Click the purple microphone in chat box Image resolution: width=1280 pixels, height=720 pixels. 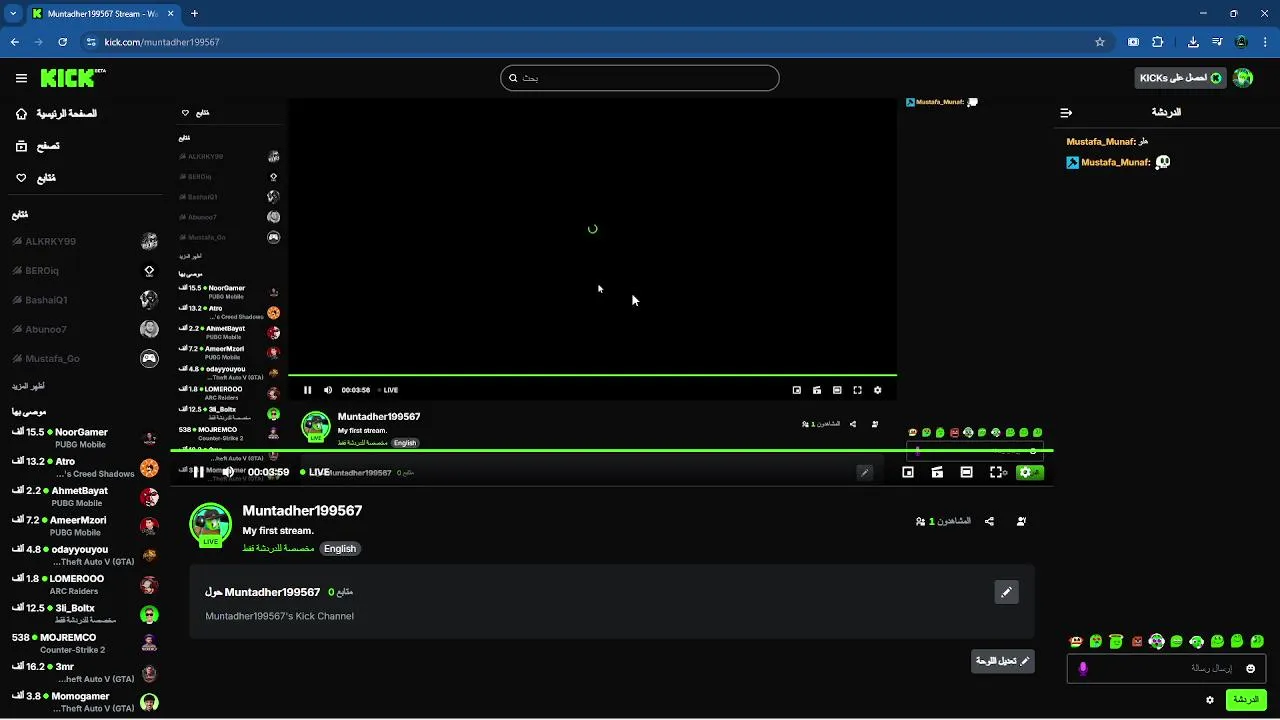(x=1082, y=668)
